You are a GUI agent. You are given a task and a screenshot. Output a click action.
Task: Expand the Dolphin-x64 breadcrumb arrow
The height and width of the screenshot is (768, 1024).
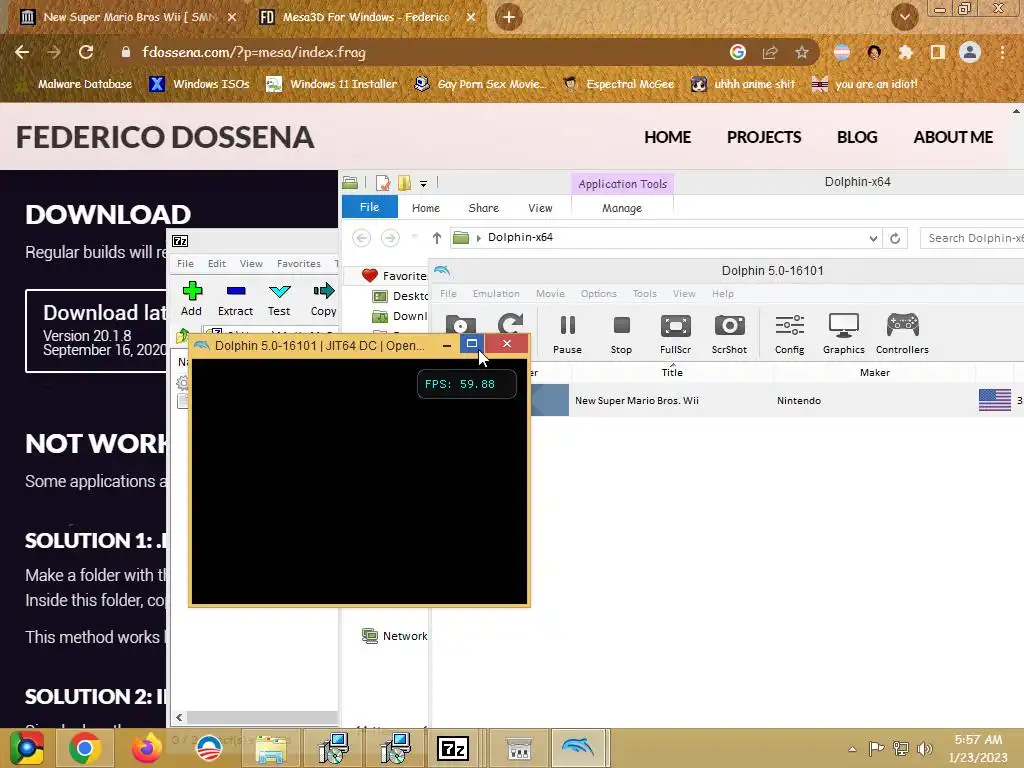click(479, 238)
